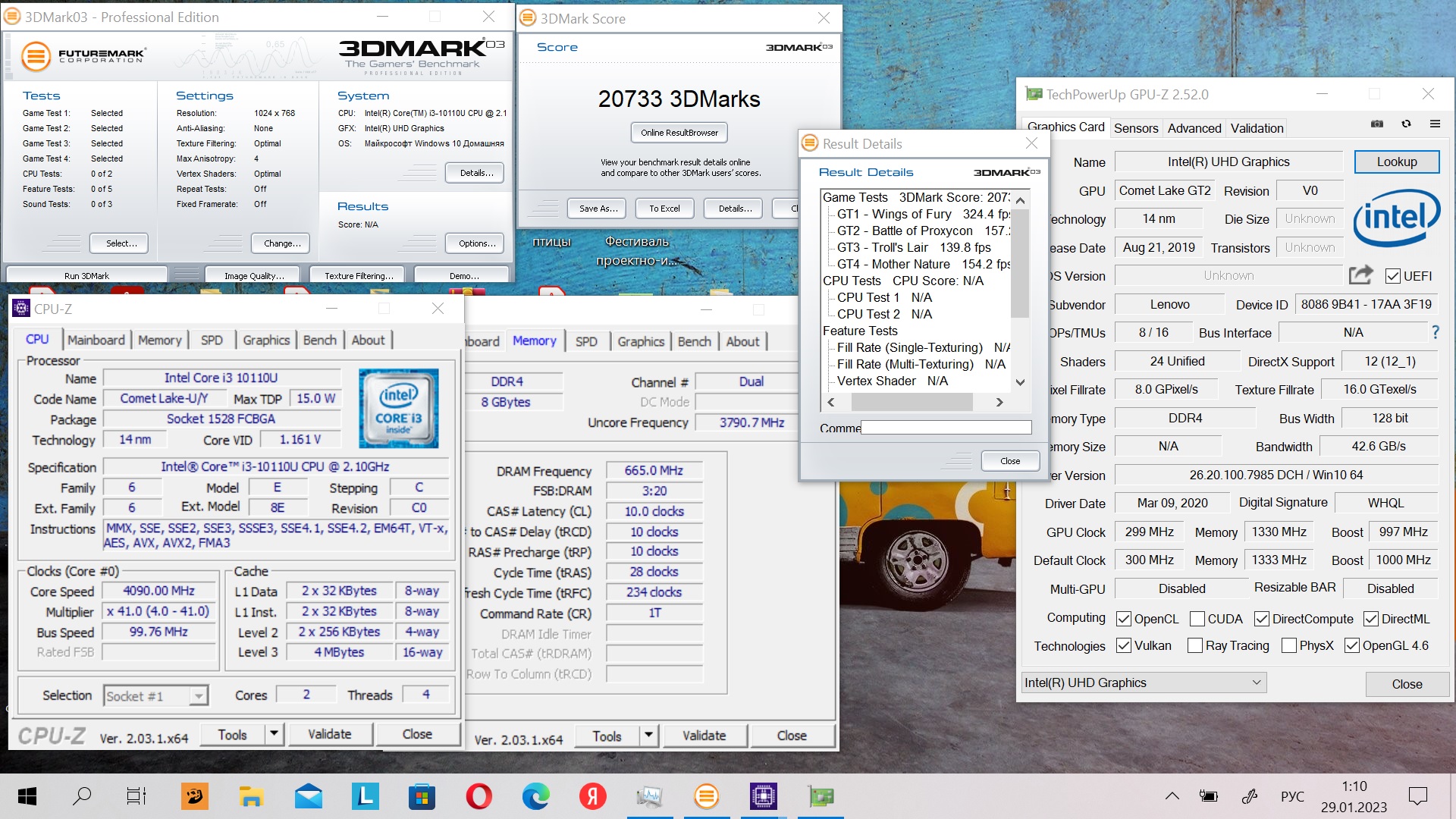This screenshot has height=819, width=1456.
Task: Open GPU-Z Sensors tab
Action: 1135,128
